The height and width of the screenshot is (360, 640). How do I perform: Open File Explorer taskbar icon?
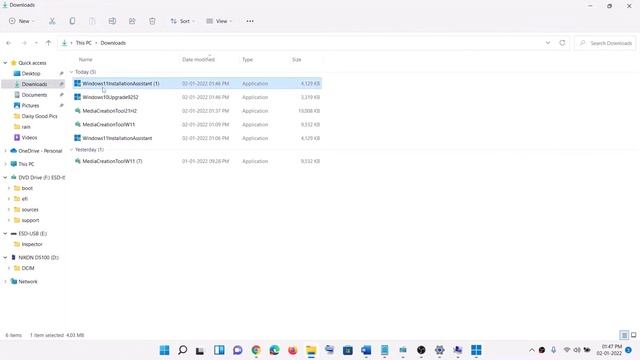pos(311,350)
